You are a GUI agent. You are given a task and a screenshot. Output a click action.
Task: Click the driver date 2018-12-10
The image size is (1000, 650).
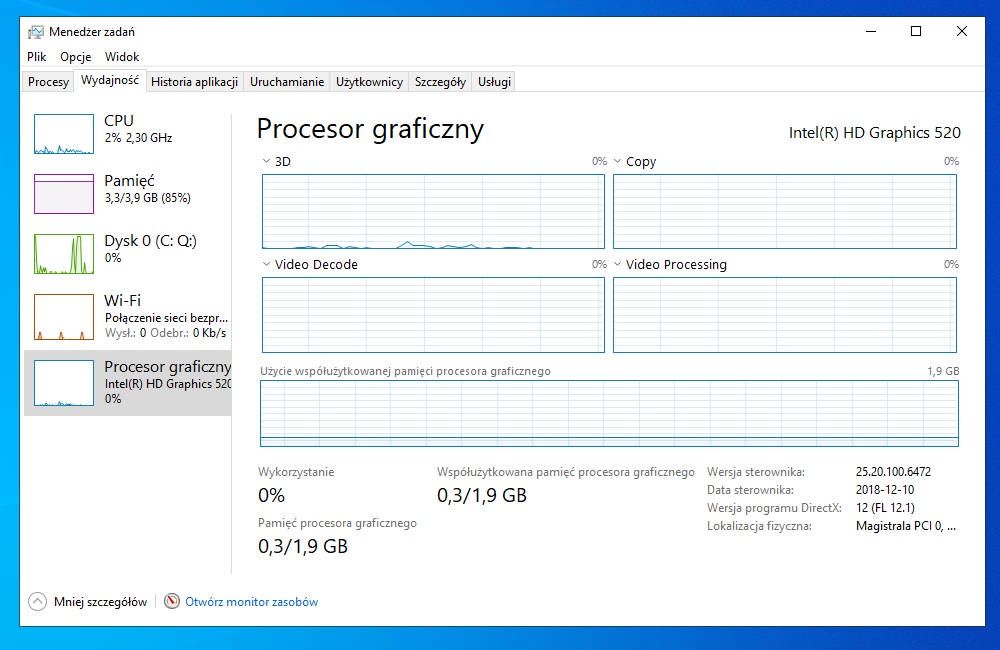coord(885,490)
